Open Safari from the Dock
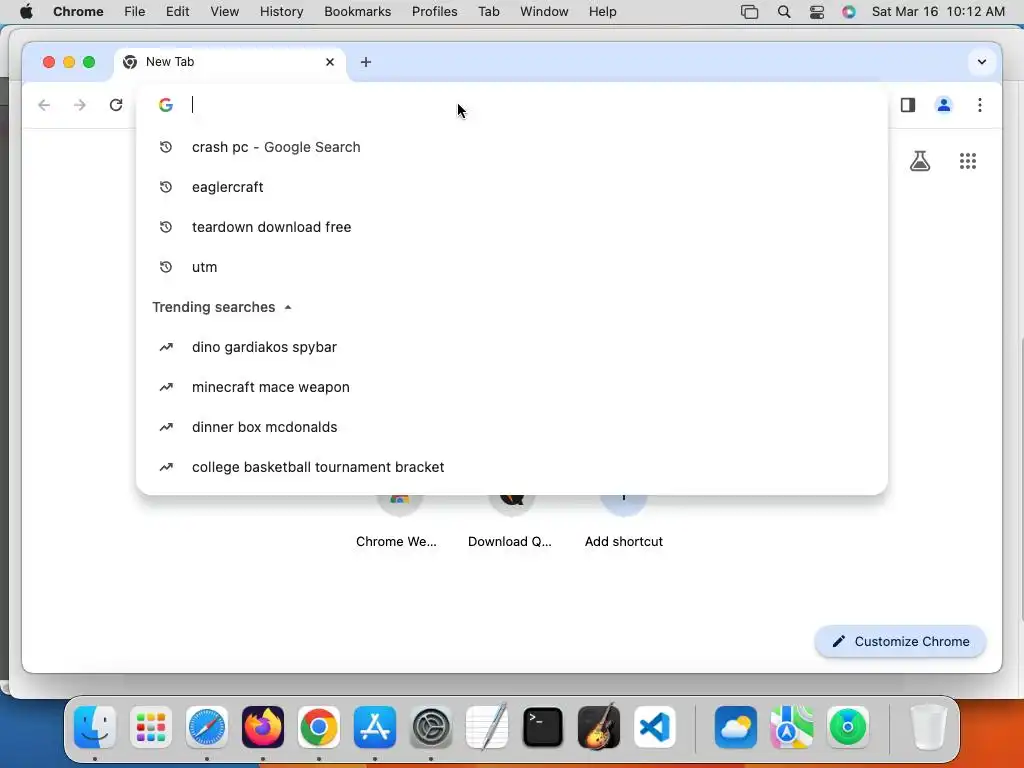 click(x=207, y=727)
